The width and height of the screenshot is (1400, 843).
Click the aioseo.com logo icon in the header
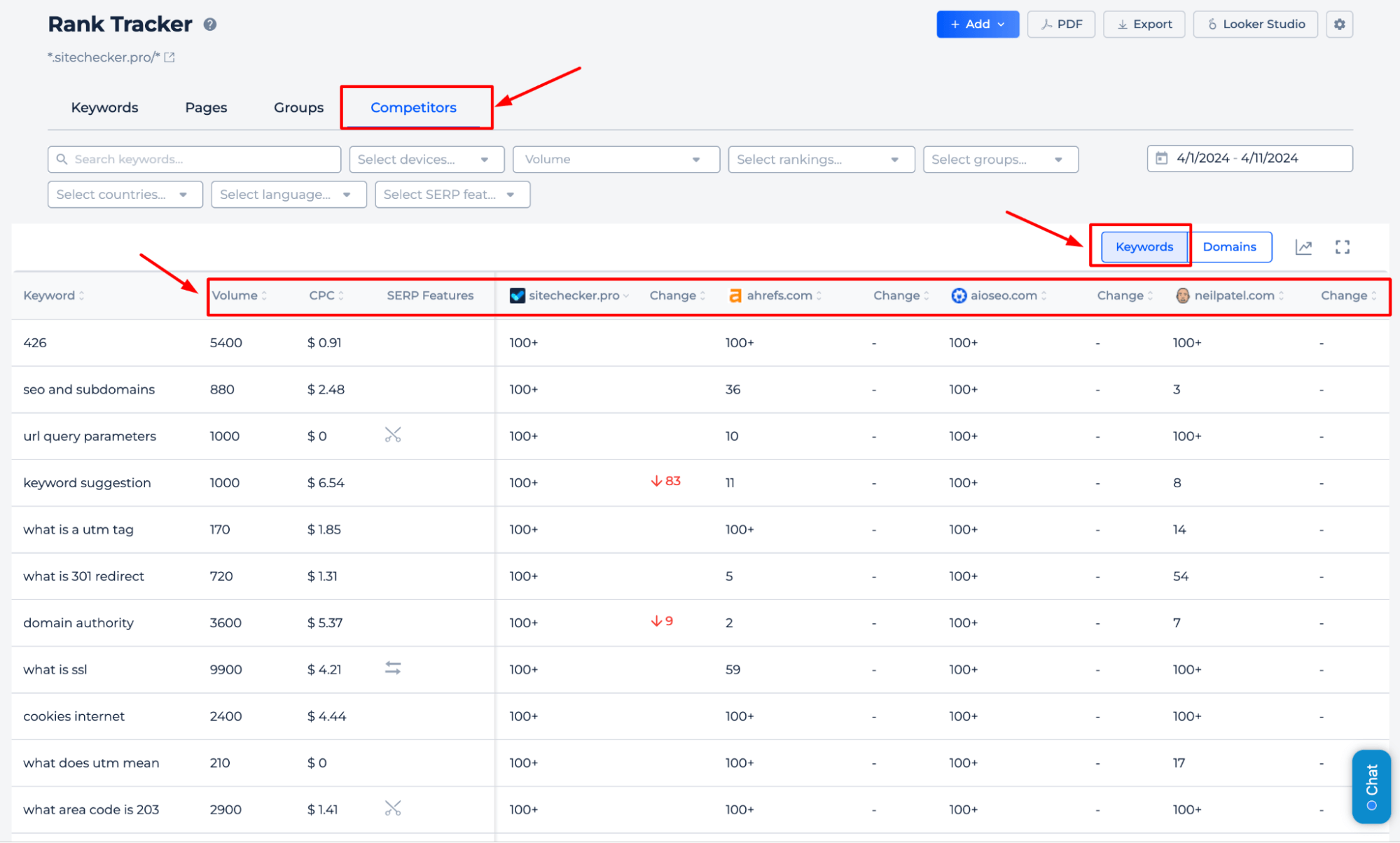coord(959,295)
